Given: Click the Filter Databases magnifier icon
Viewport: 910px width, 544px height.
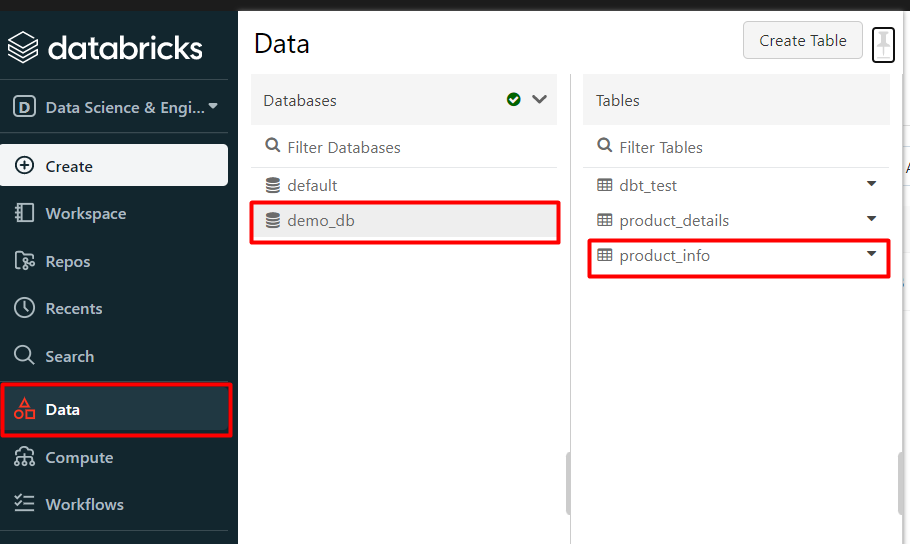Looking at the screenshot, I should [x=272, y=145].
